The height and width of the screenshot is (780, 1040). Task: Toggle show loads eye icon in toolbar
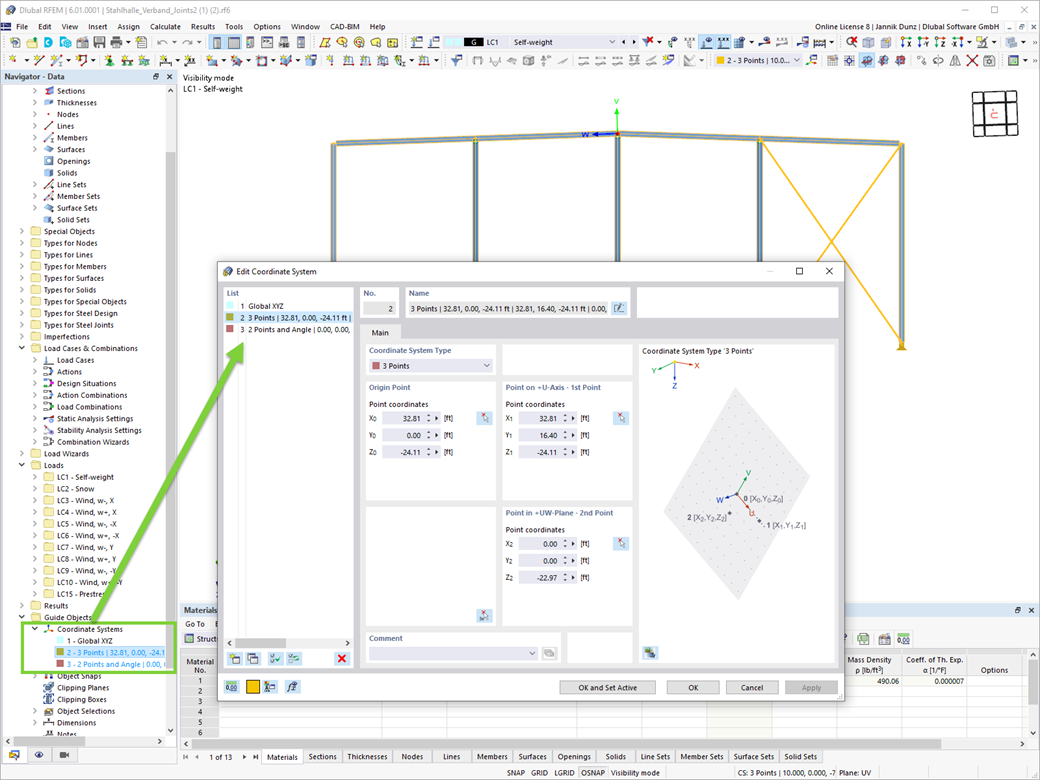[706, 42]
